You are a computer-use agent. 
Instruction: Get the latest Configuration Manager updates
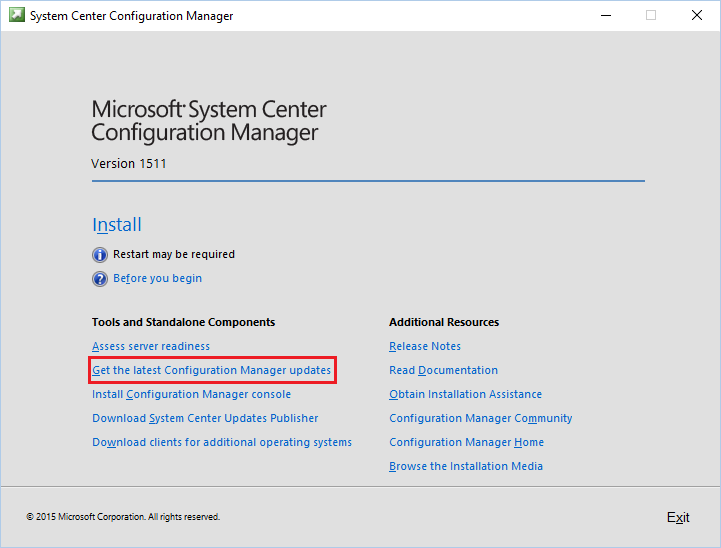pos(212,370)
